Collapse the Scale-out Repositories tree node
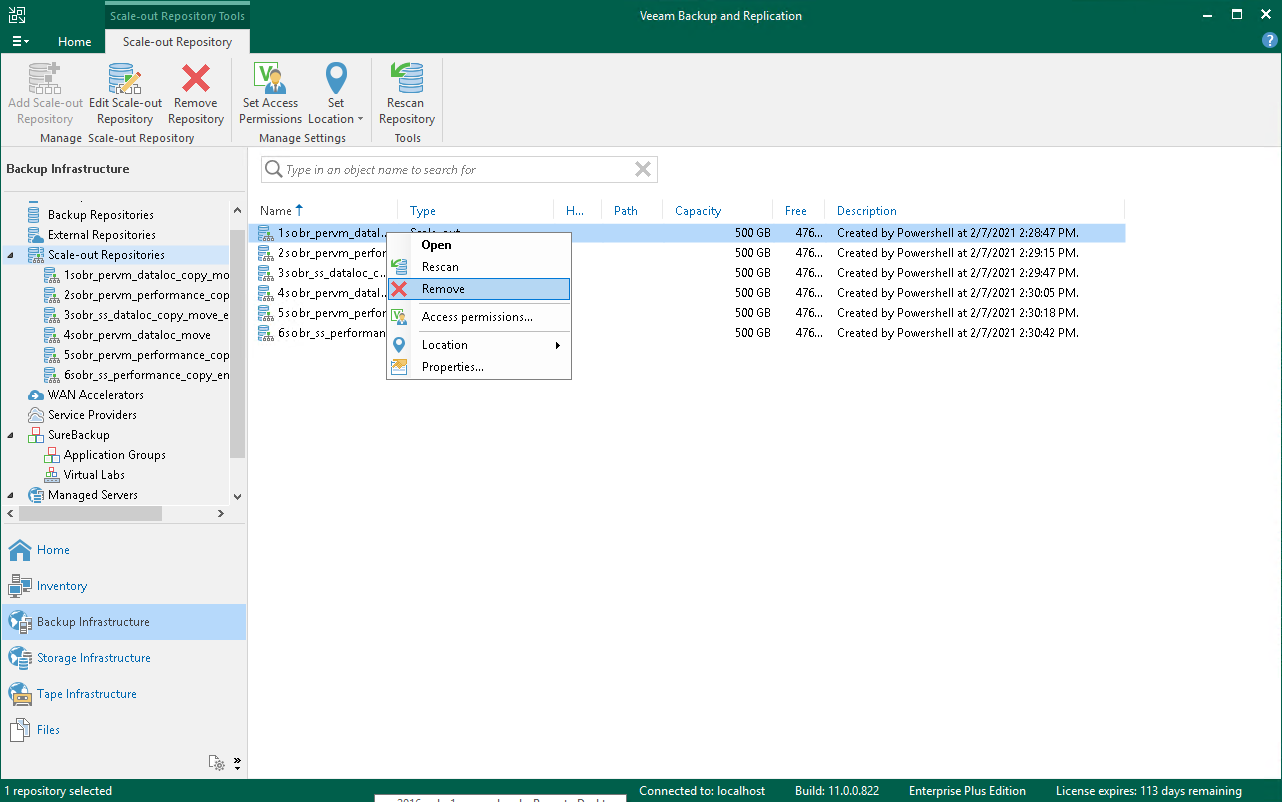The image size is (1282, 802). pyautogui.click(x=9, y=254)
